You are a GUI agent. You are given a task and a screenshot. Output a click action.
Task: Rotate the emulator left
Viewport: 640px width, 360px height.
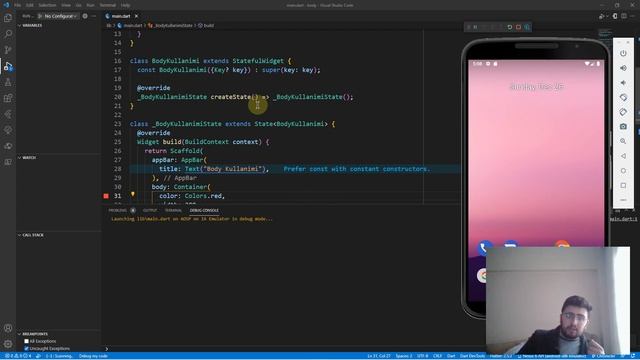pos(623,98)
